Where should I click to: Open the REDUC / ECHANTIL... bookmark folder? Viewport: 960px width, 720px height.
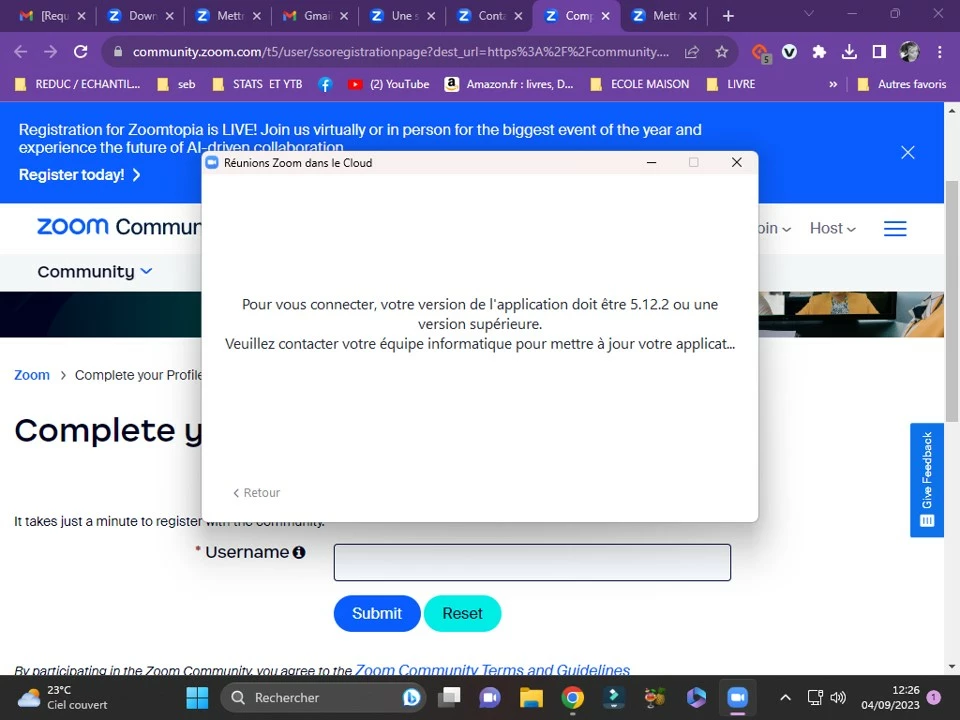click(x=78, y=84)
